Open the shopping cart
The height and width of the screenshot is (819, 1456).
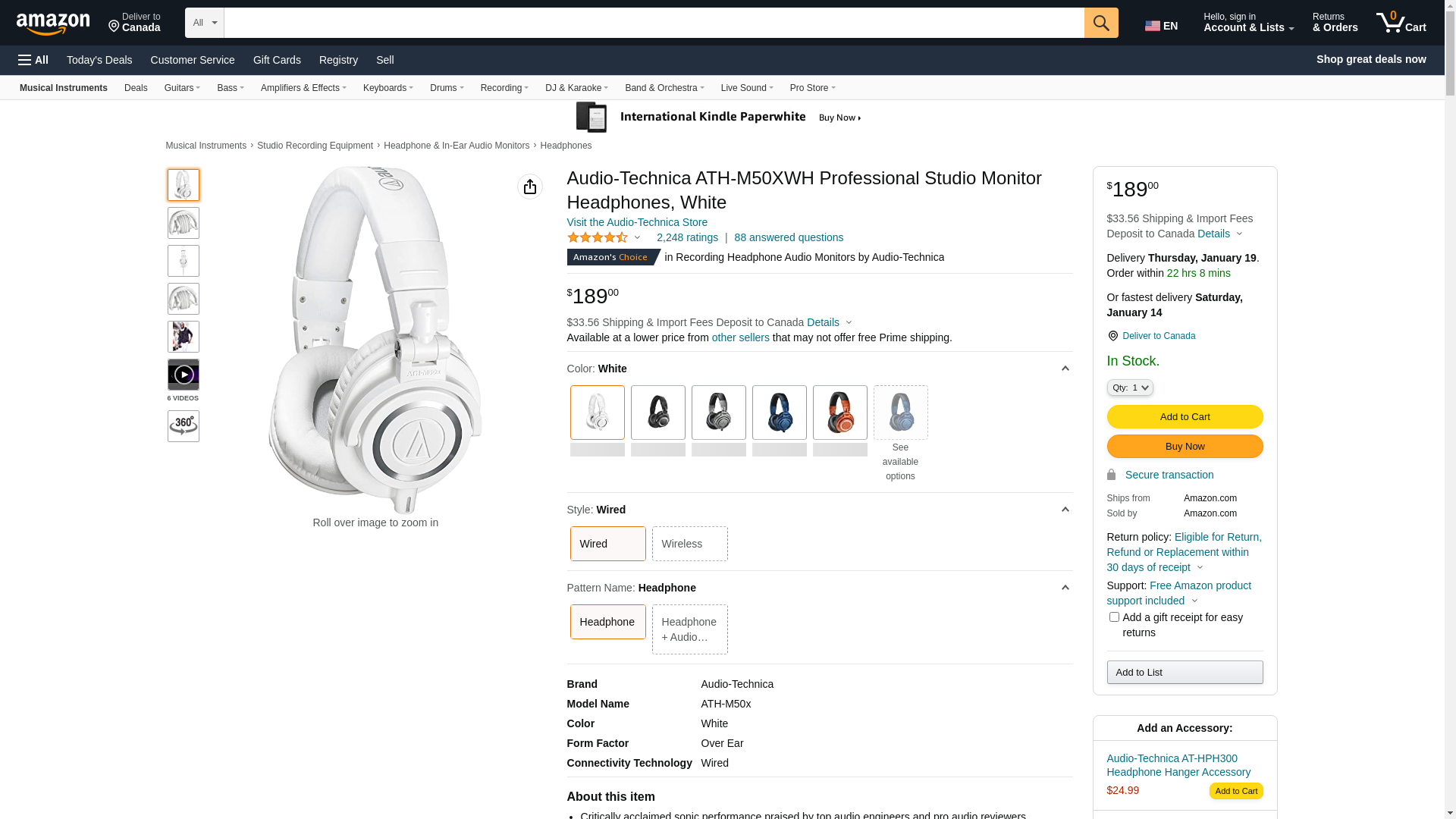1401,23
